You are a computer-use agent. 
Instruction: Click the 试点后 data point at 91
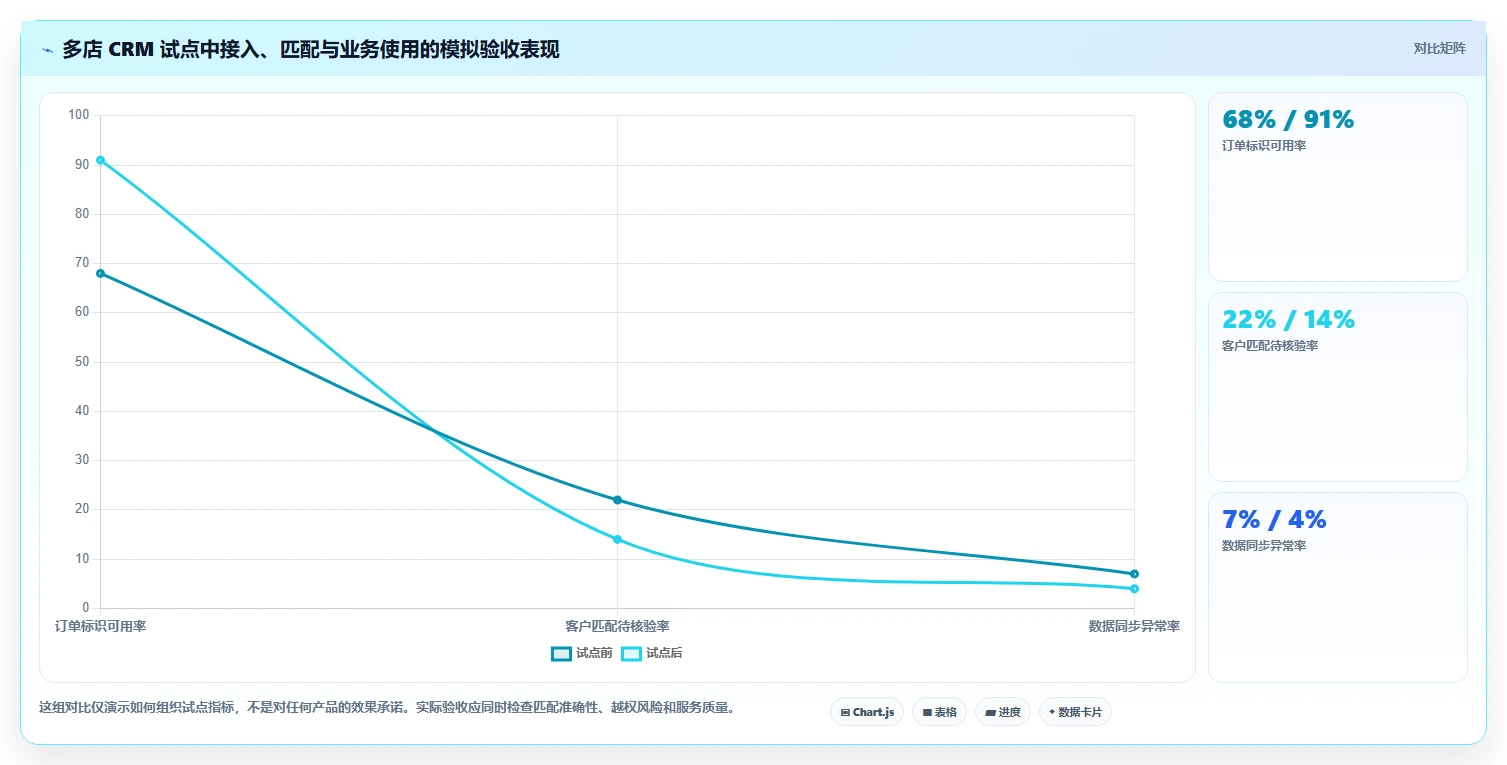(x=100, y=160)
